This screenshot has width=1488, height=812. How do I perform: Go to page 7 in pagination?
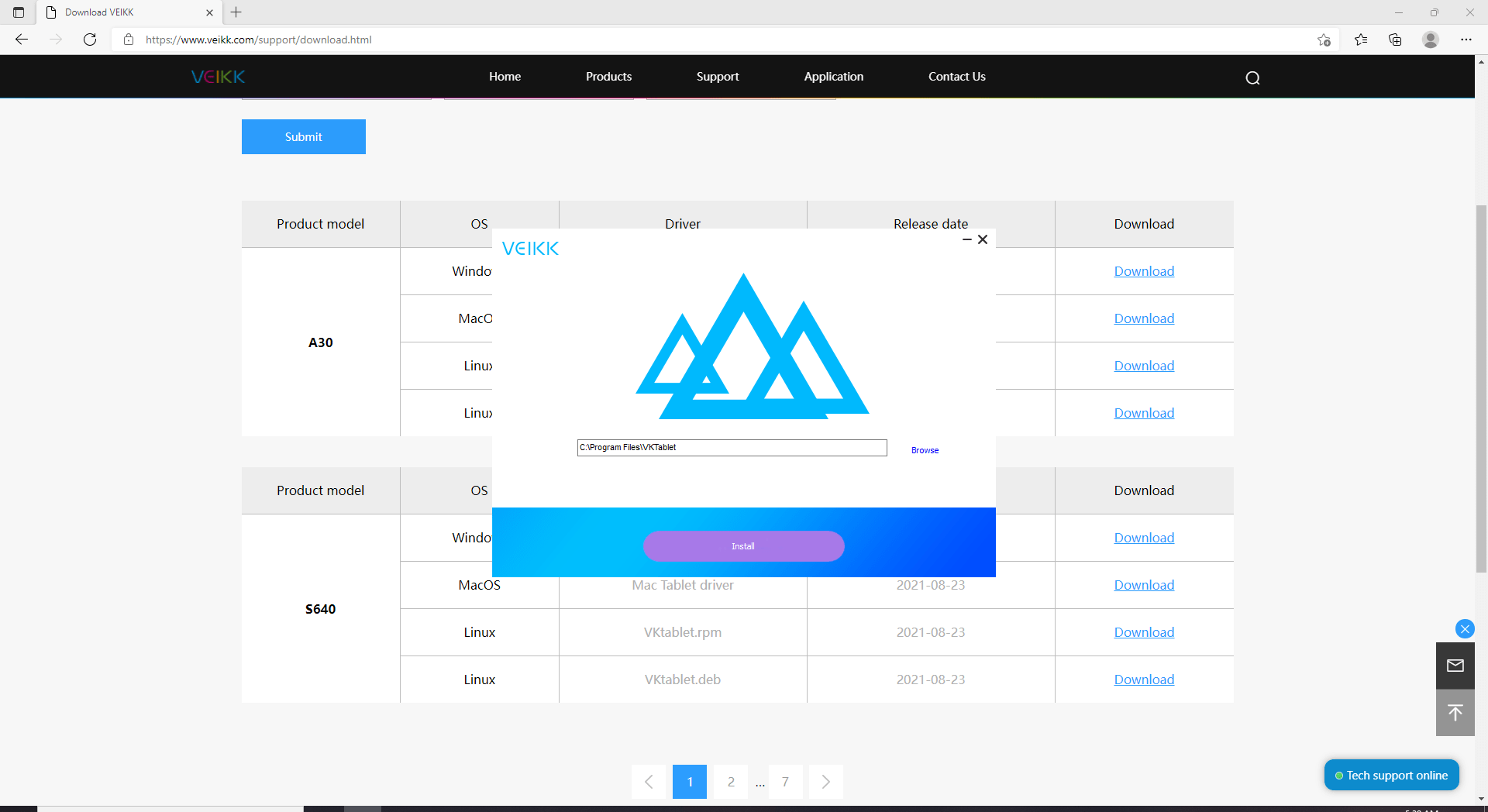click(785, 782)
